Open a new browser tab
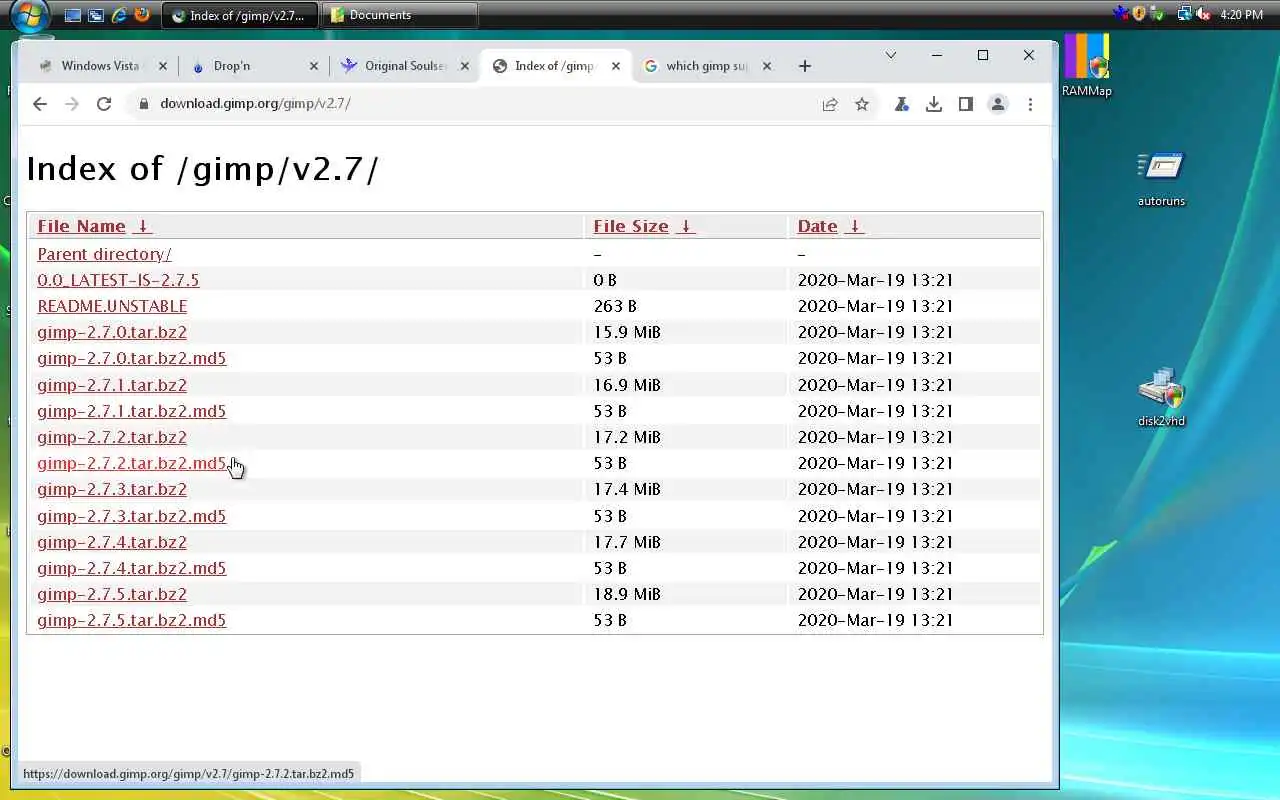This screenshot has height=800, width=1280. [805, 66]
